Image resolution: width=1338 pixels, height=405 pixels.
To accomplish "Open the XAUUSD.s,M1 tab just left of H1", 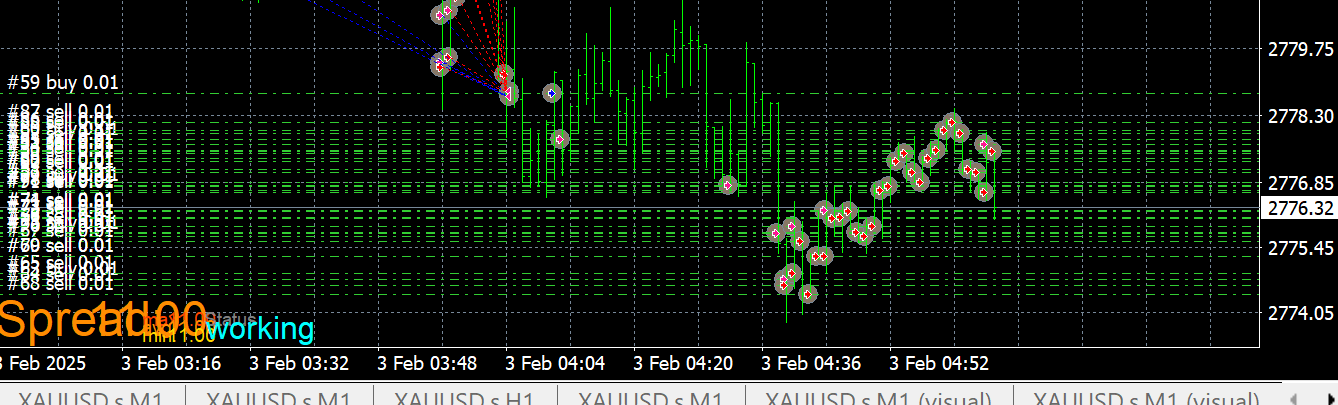I will 279,396.
